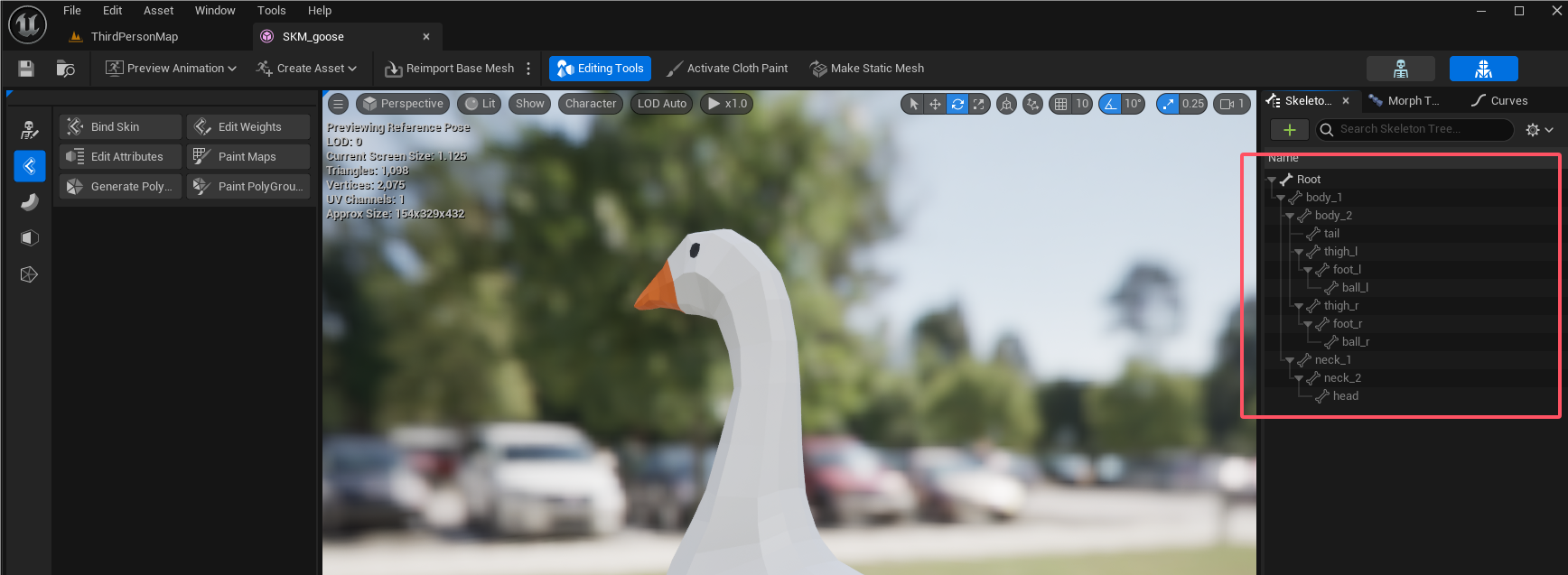Viewport: 1568px width, 575px height.
Task: Open the Lit view mode dropdown
Action: pos(480,104)
